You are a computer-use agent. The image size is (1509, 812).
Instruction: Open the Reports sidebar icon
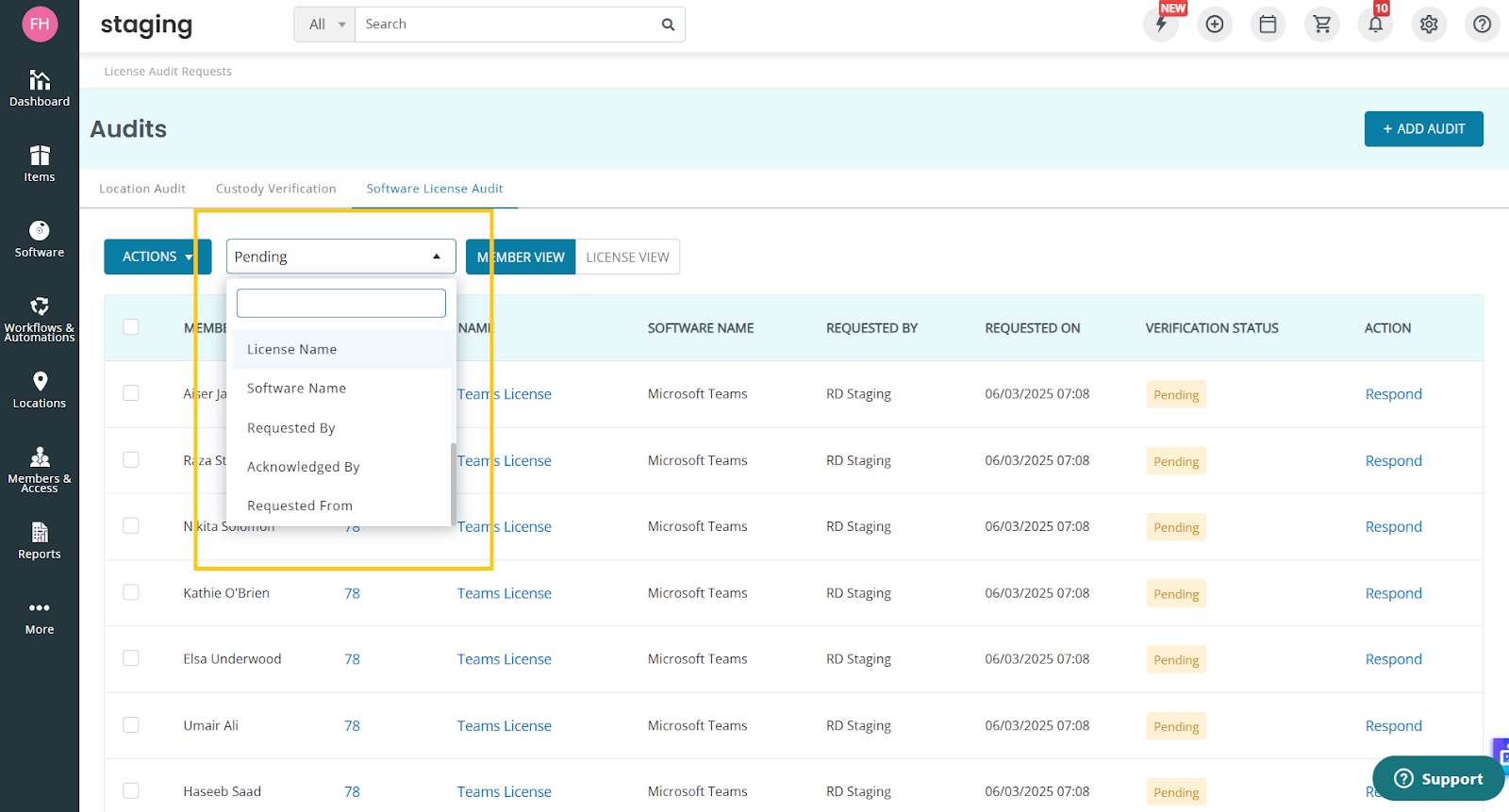point(40,541)
